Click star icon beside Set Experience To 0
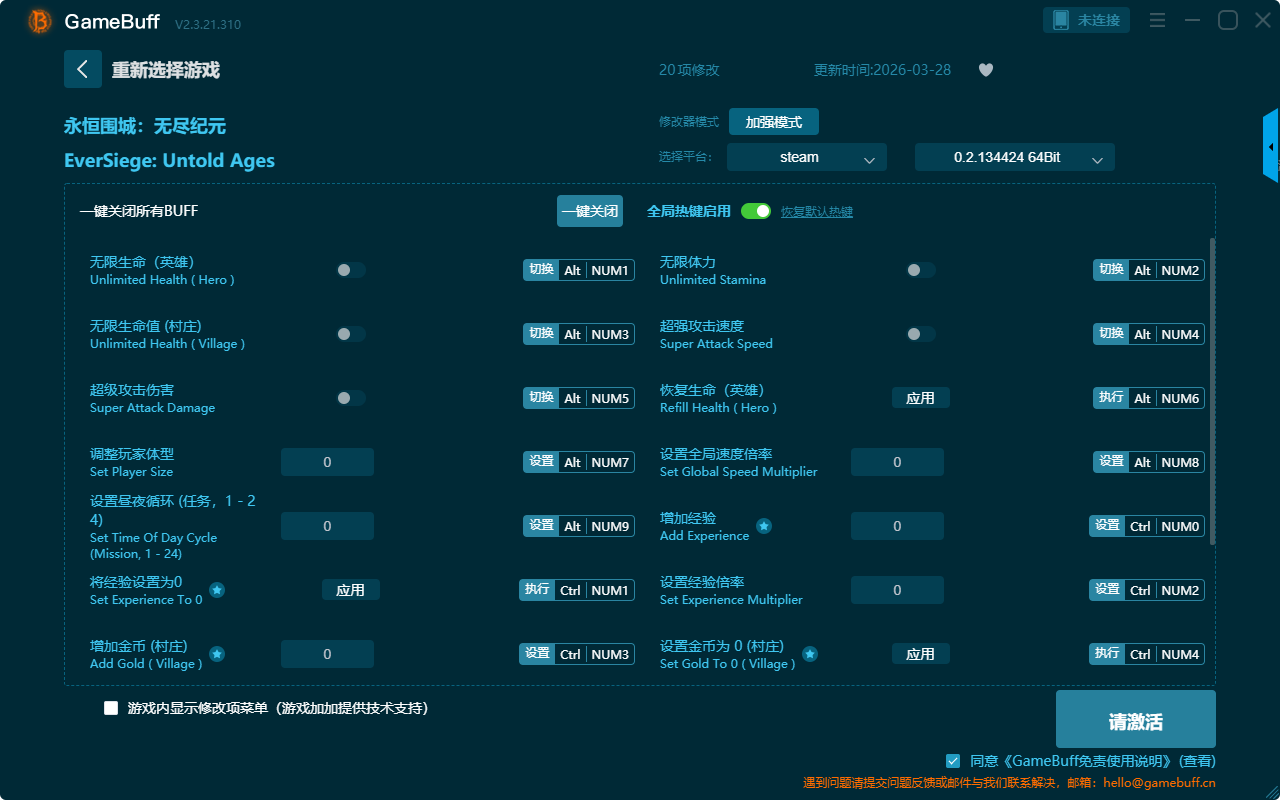 pos(216,590)
